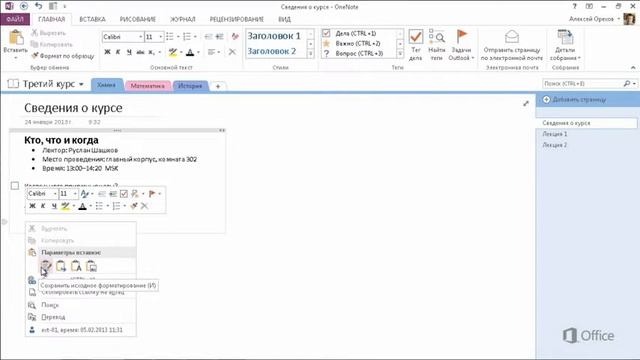The image size is (640, 360).
Task: Click the ribbon bulleted list icon
Action: click(170, 37)
